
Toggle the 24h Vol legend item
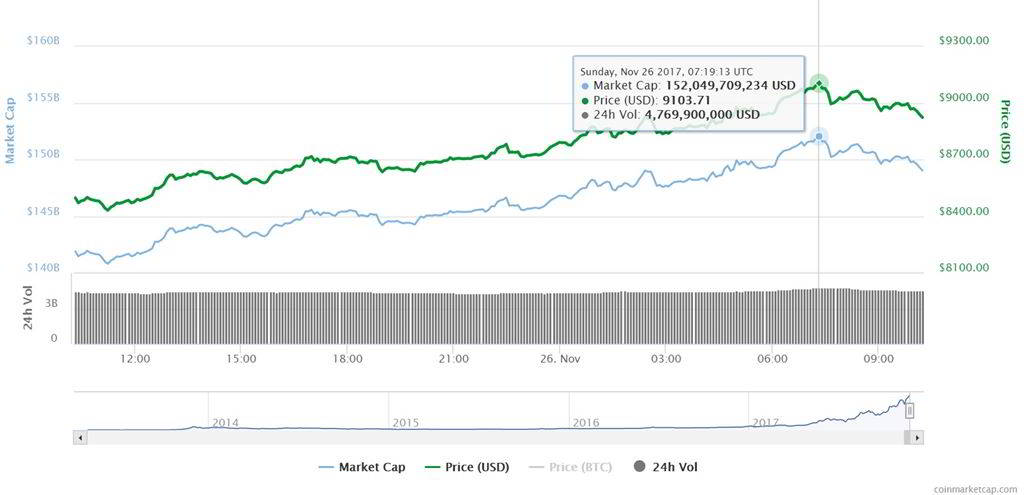point(665,467)
